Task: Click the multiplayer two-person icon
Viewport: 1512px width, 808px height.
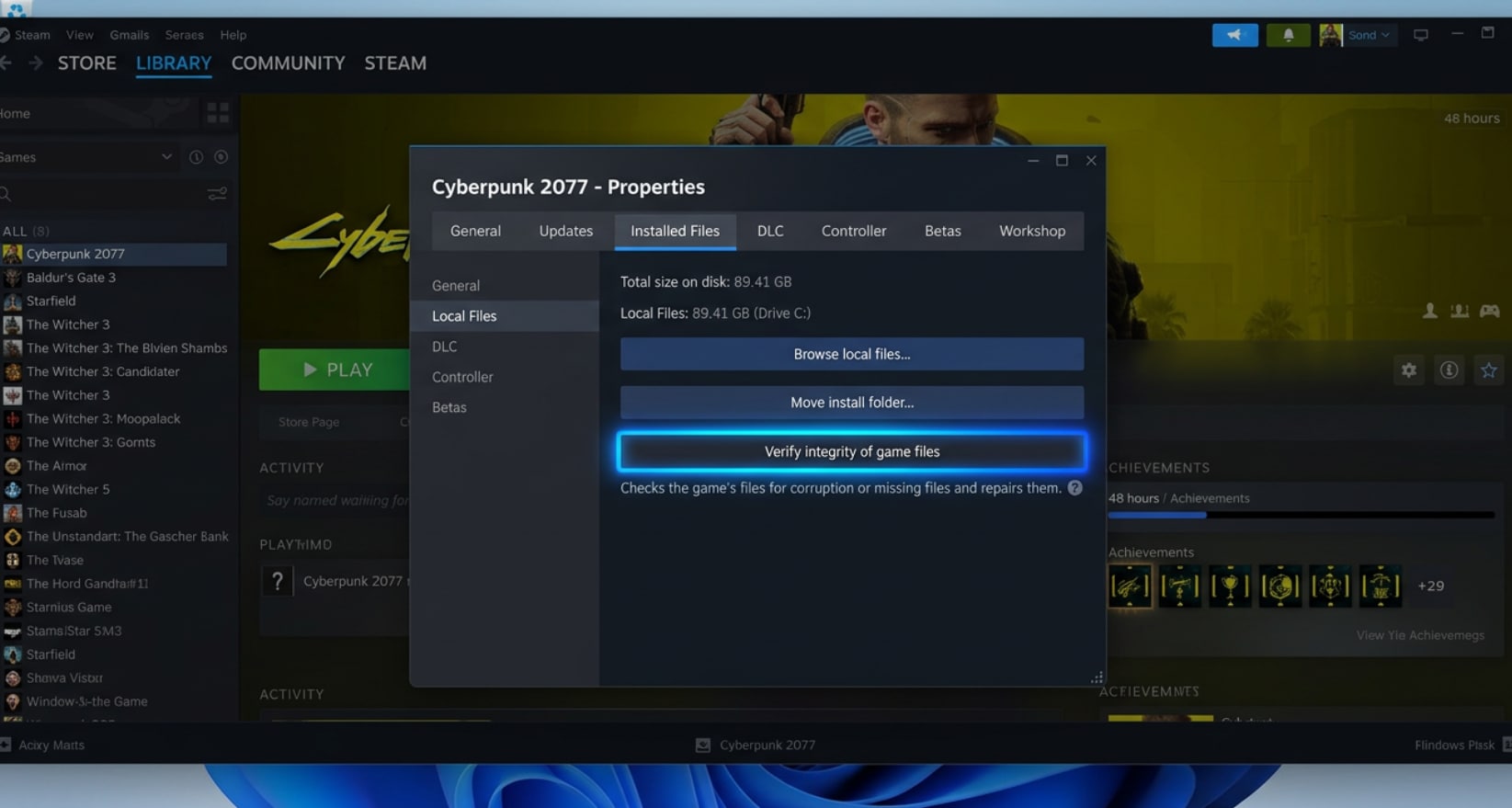Action: point(1459,312)
